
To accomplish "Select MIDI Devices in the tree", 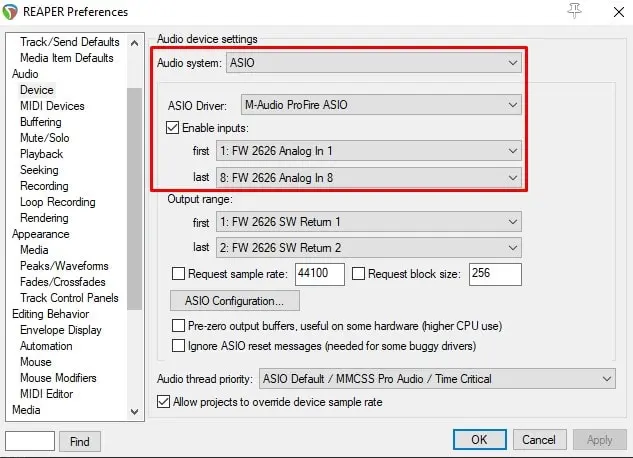I will 52,106.
